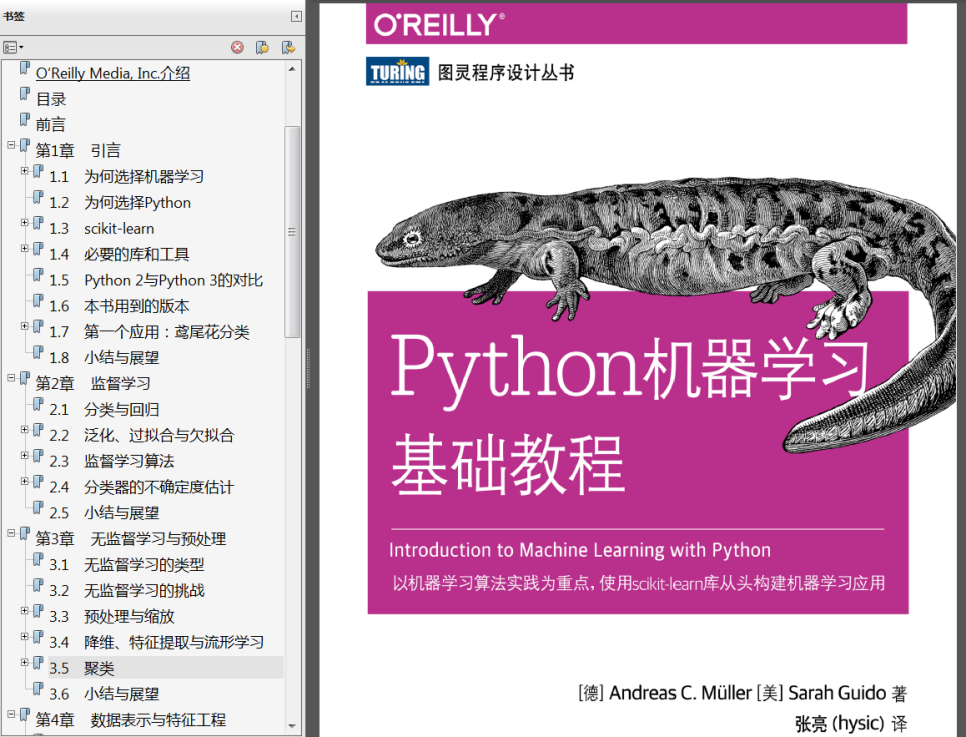Expand section 3.5 聚类
Viewport: 966px width, 737px height.
[x=25, y=663]
